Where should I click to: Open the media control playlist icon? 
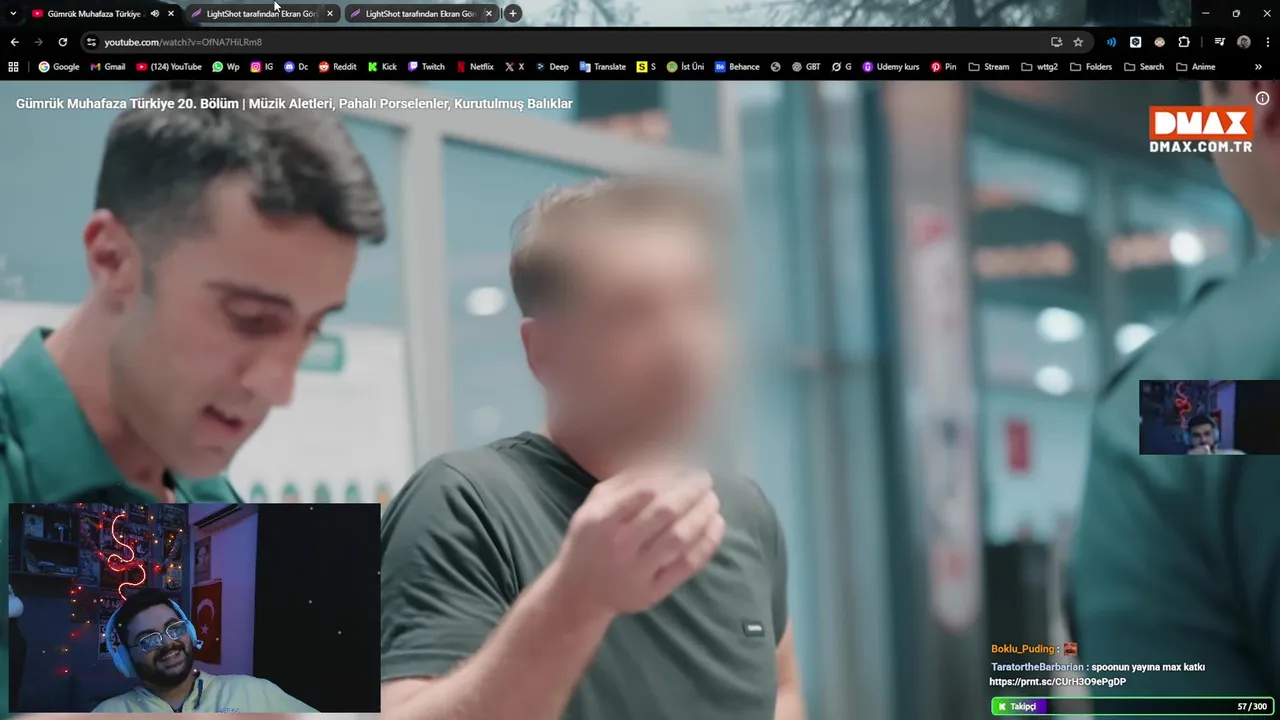click(1219, 42)
